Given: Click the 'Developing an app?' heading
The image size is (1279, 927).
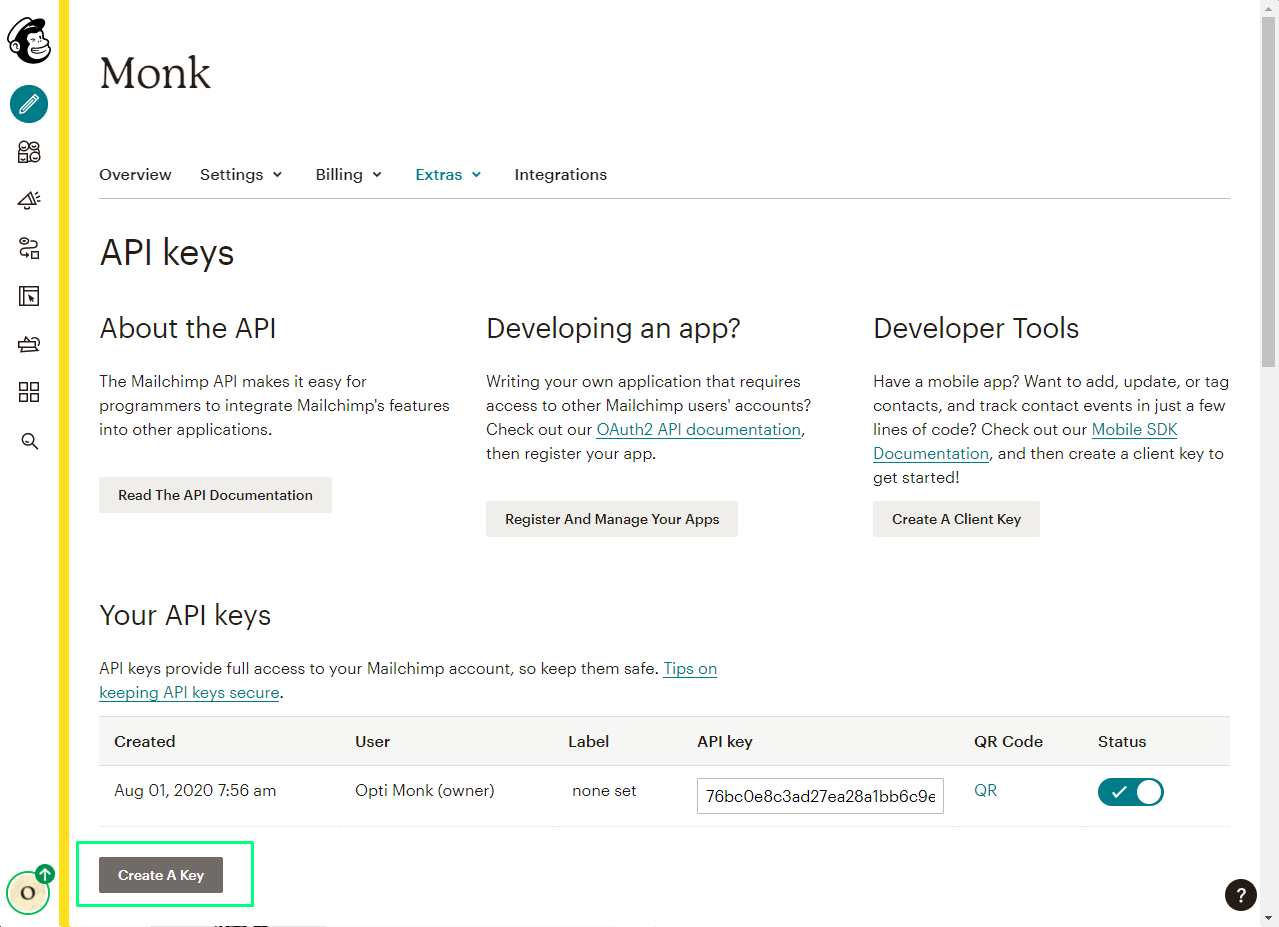Looking at the screenshot, I should 613,328.
